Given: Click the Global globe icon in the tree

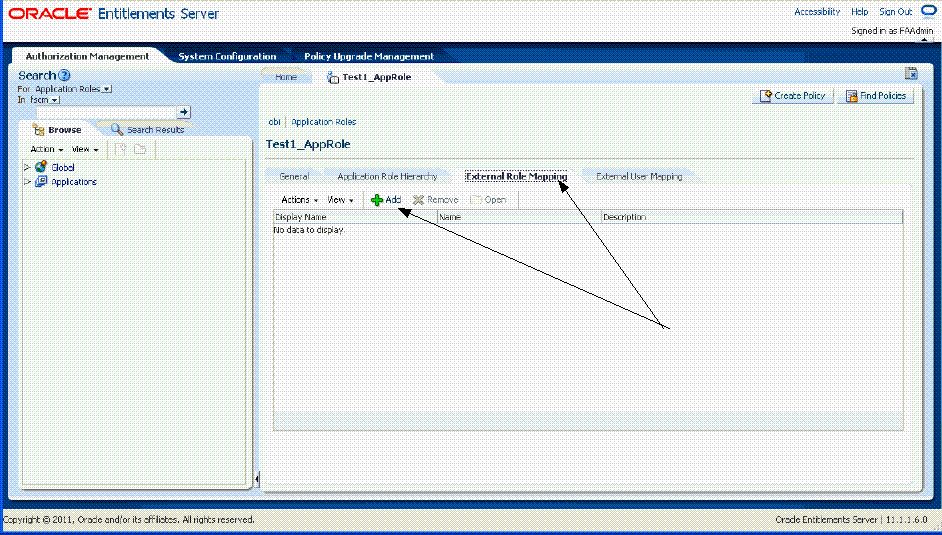Looking at the screenshot, I should tap(41, 168).
